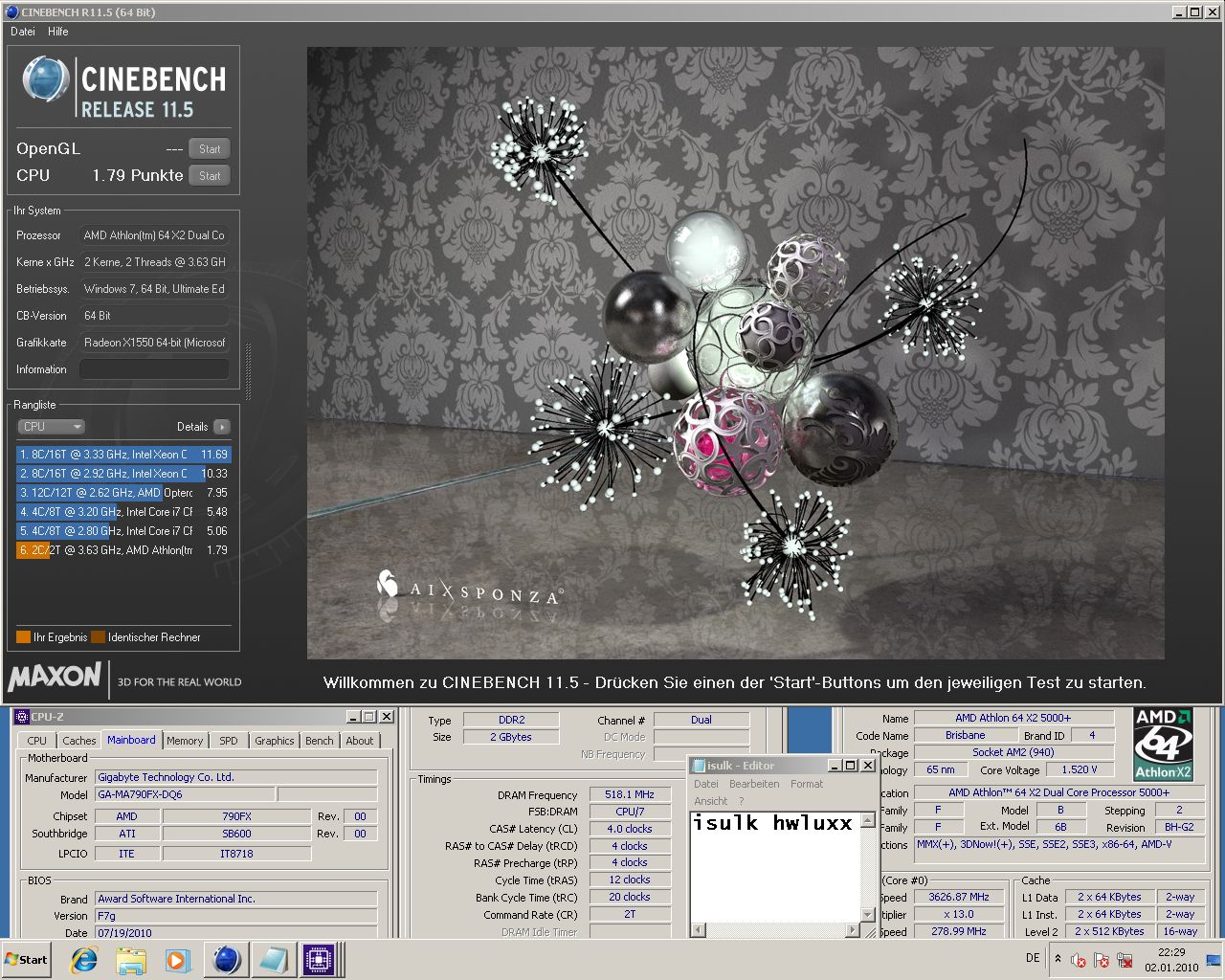Viewport: 1225px width, 980px height.
Task: Select ranking row 12C/12T @ 2.62 GHz AMD Opteron
Action: [123, 493]
